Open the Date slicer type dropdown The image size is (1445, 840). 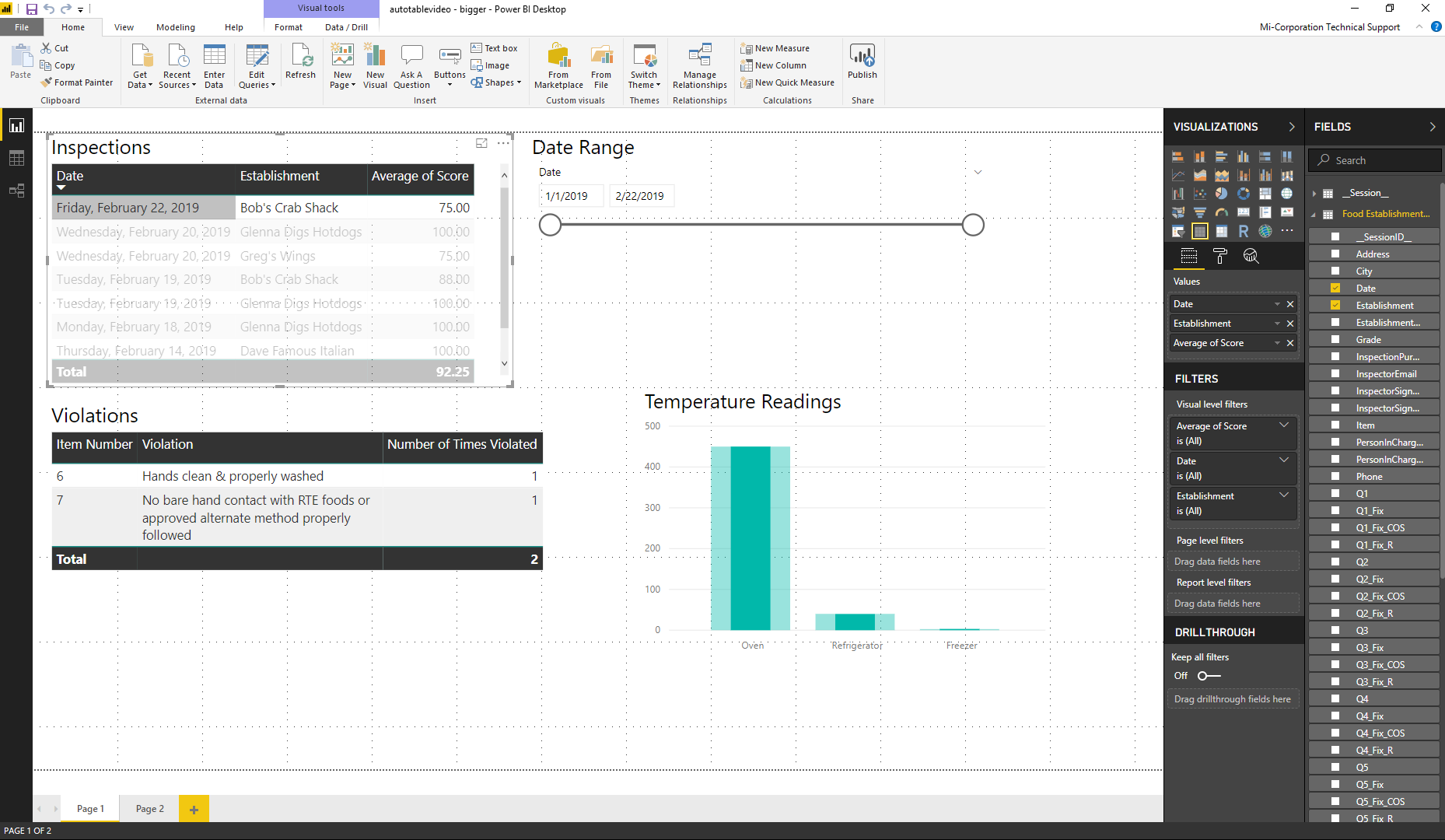(978, 172)
